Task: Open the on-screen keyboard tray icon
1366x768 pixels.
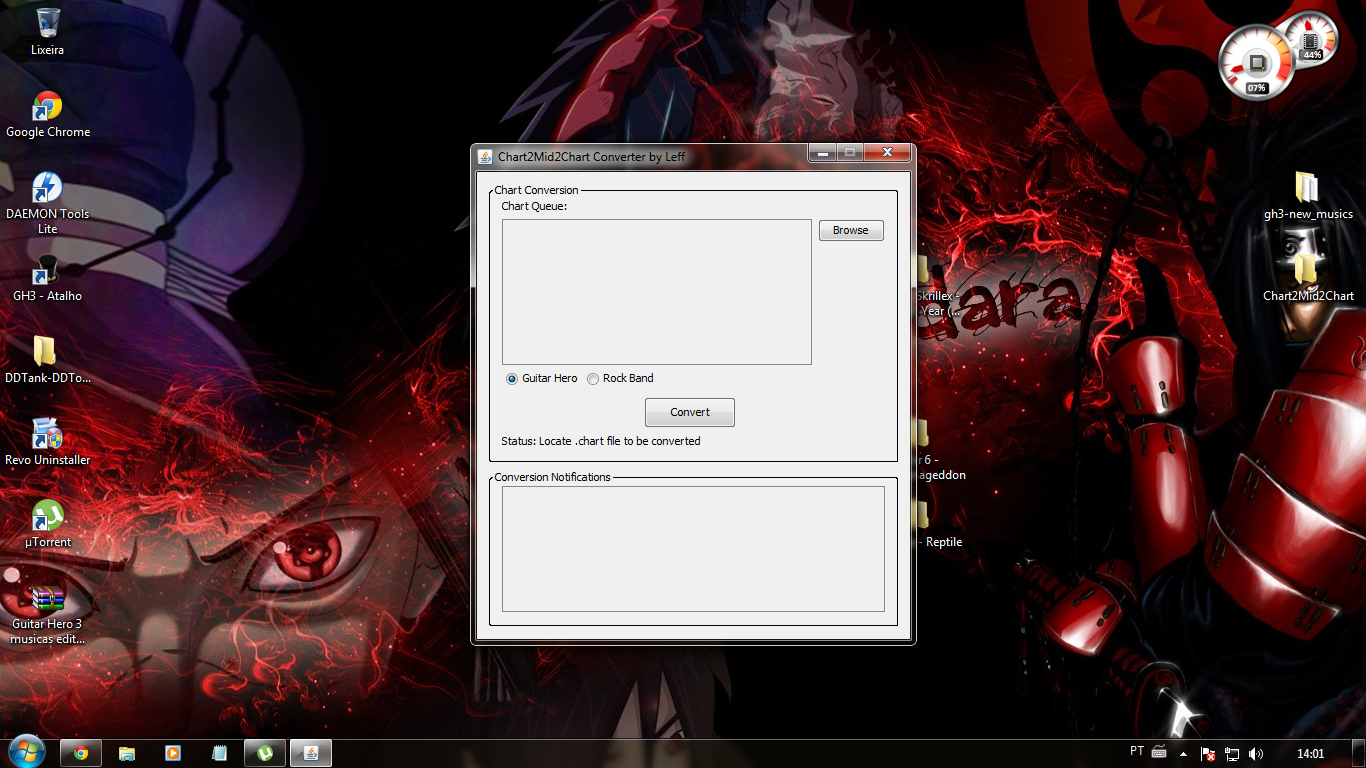Action: (1159, 752)
